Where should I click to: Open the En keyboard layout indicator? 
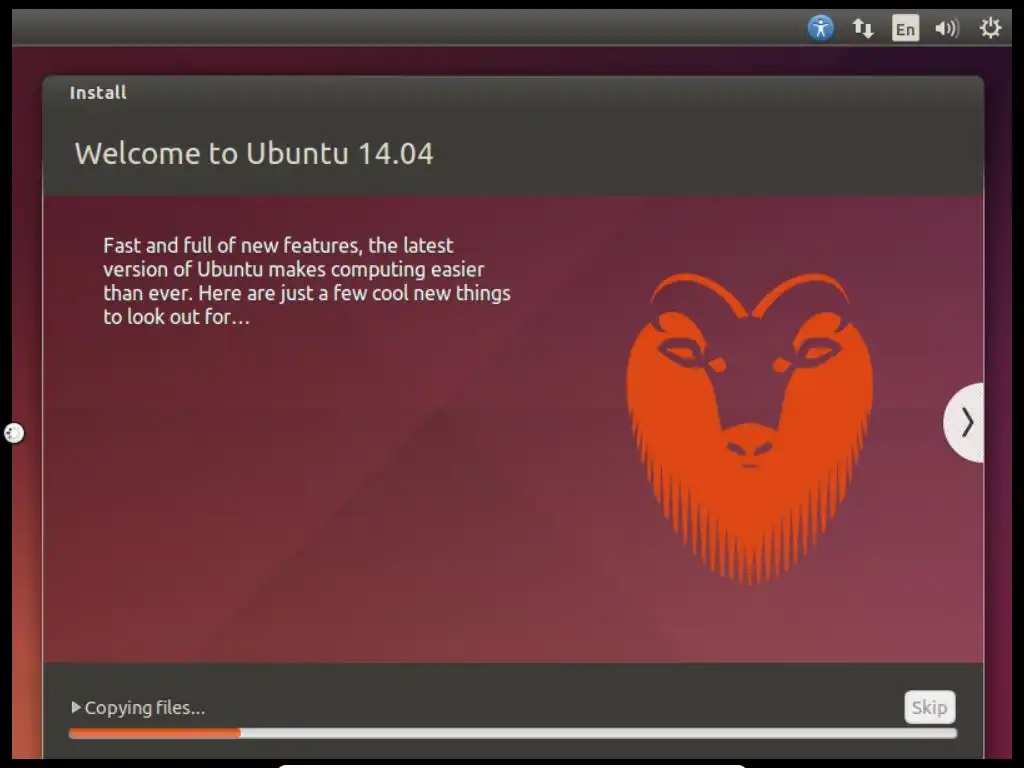(905, 28)
